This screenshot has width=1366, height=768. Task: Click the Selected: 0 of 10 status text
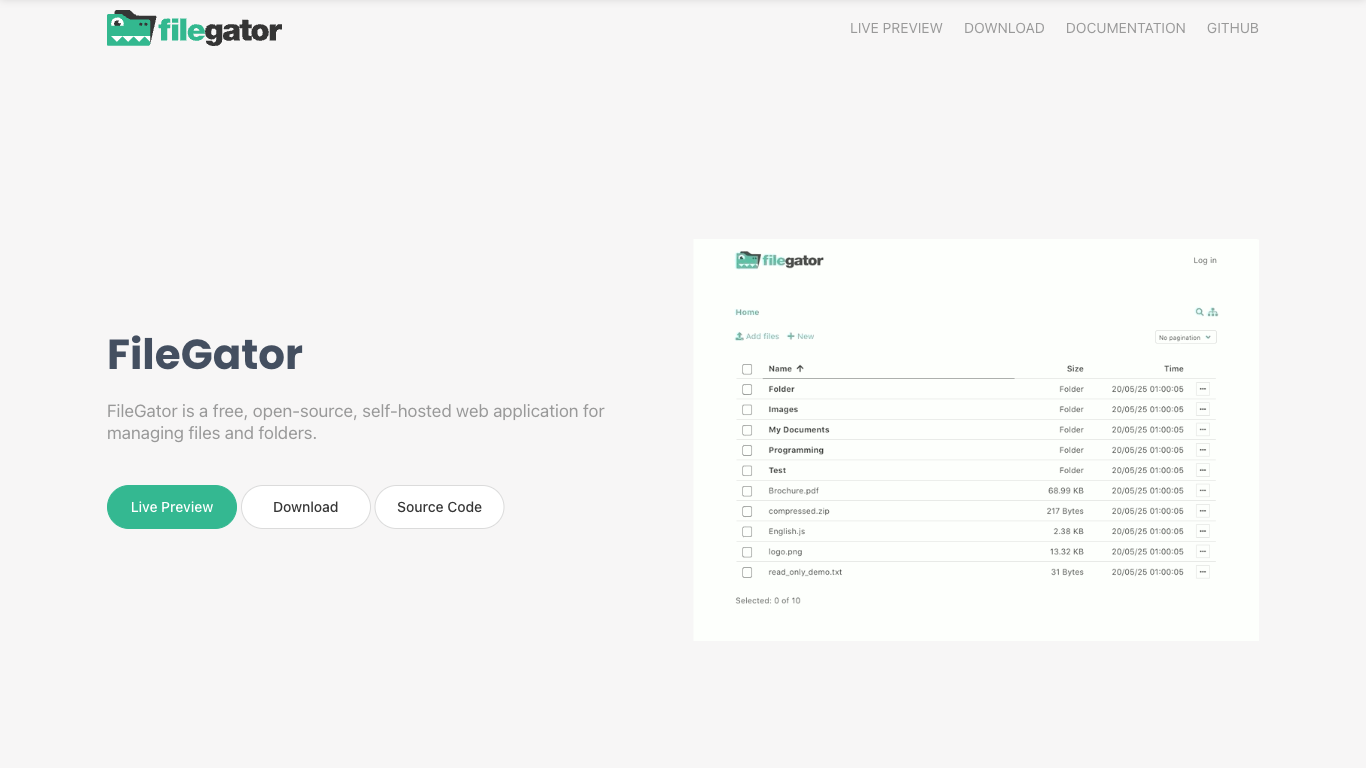[768, 601]
